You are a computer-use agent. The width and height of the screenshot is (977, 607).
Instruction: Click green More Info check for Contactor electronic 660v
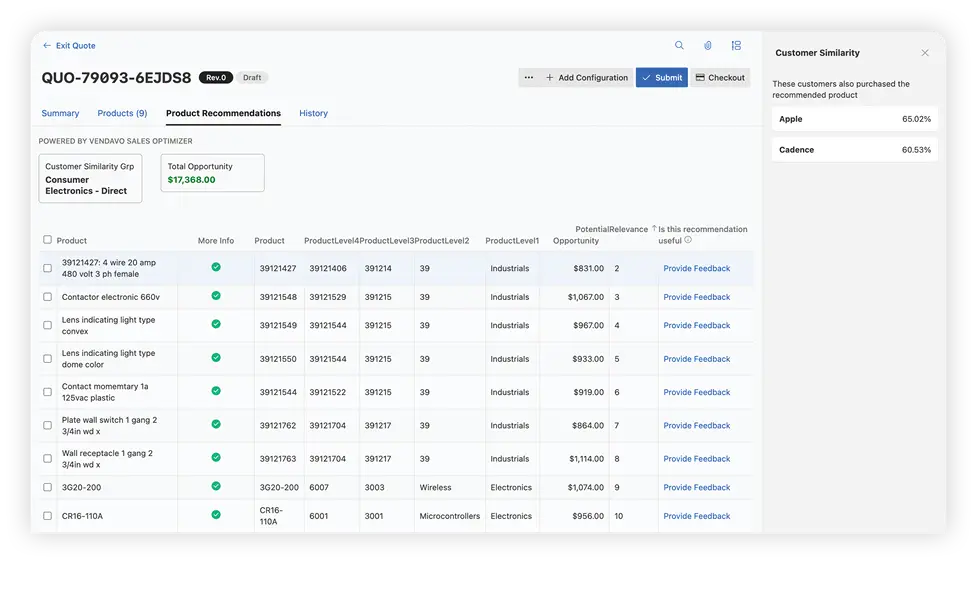coord(216,296)
